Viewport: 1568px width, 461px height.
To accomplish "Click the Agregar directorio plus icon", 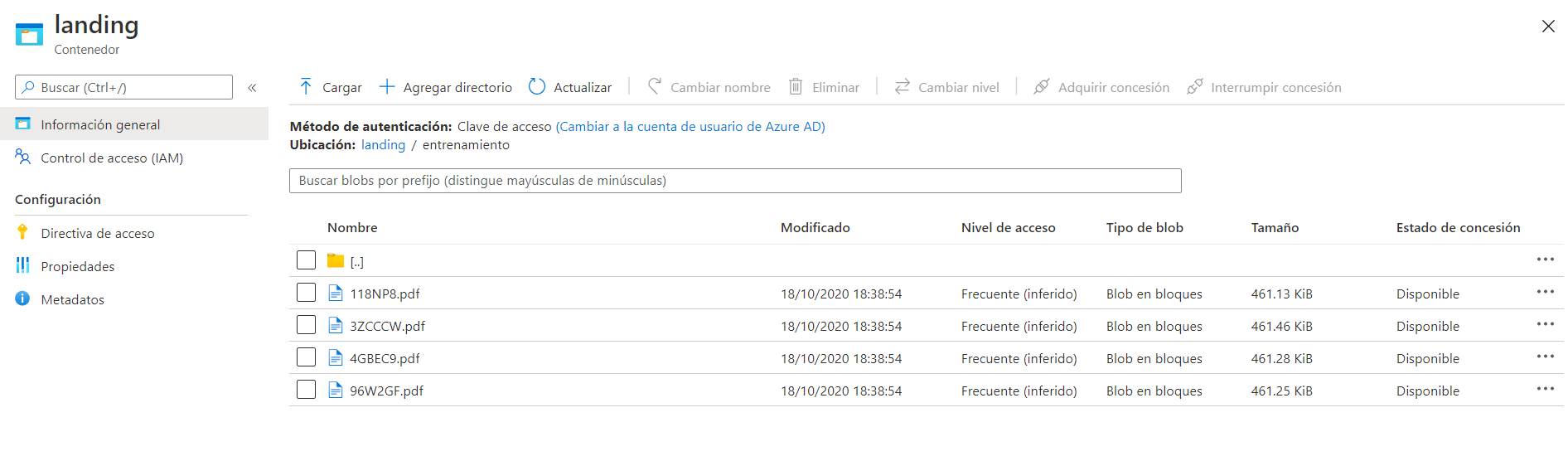I will coord(387,87).
